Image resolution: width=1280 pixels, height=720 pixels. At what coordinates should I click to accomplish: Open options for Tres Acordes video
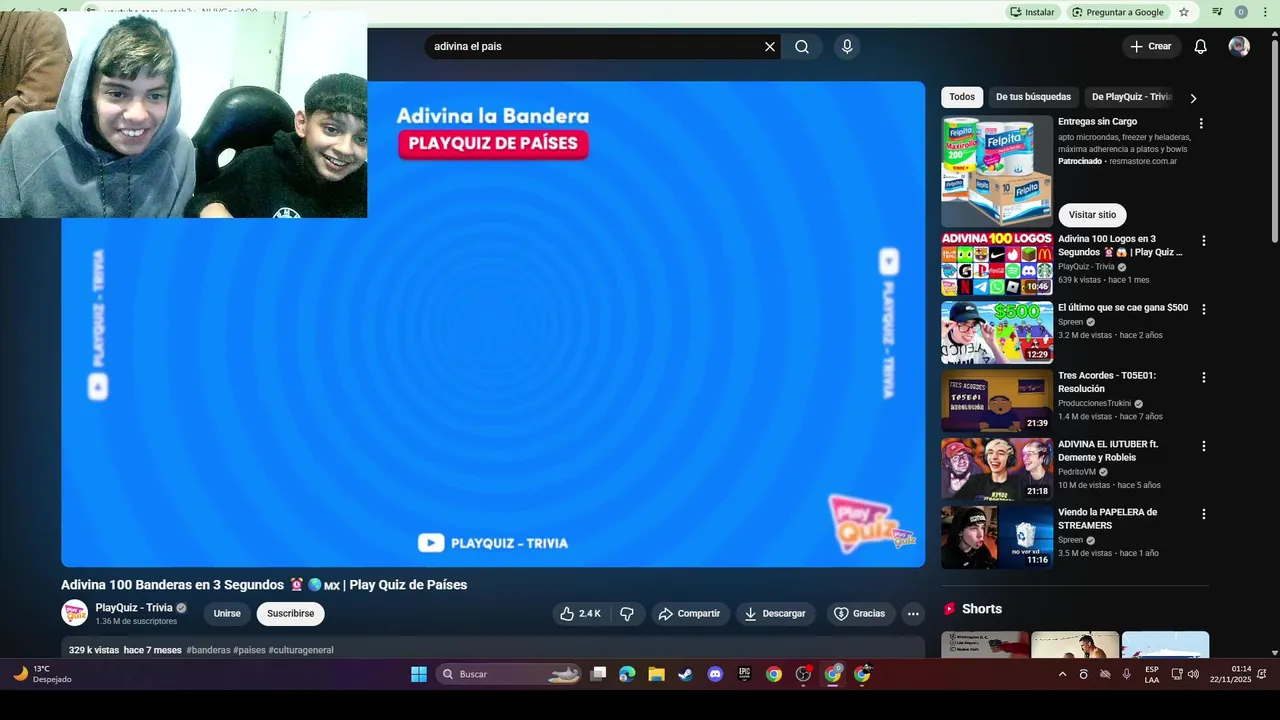pyautogui.click(x=1203, y=377)
